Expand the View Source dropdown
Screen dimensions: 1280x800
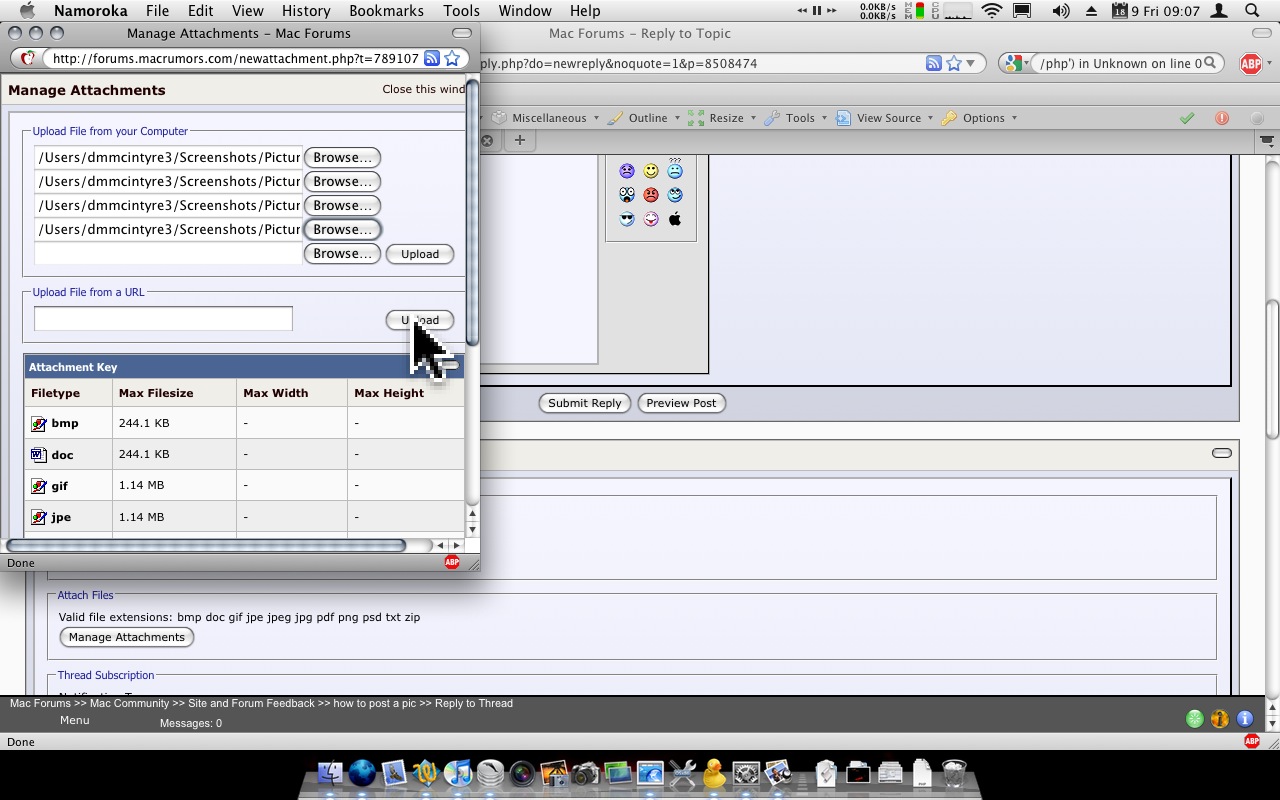pos(885,118)
